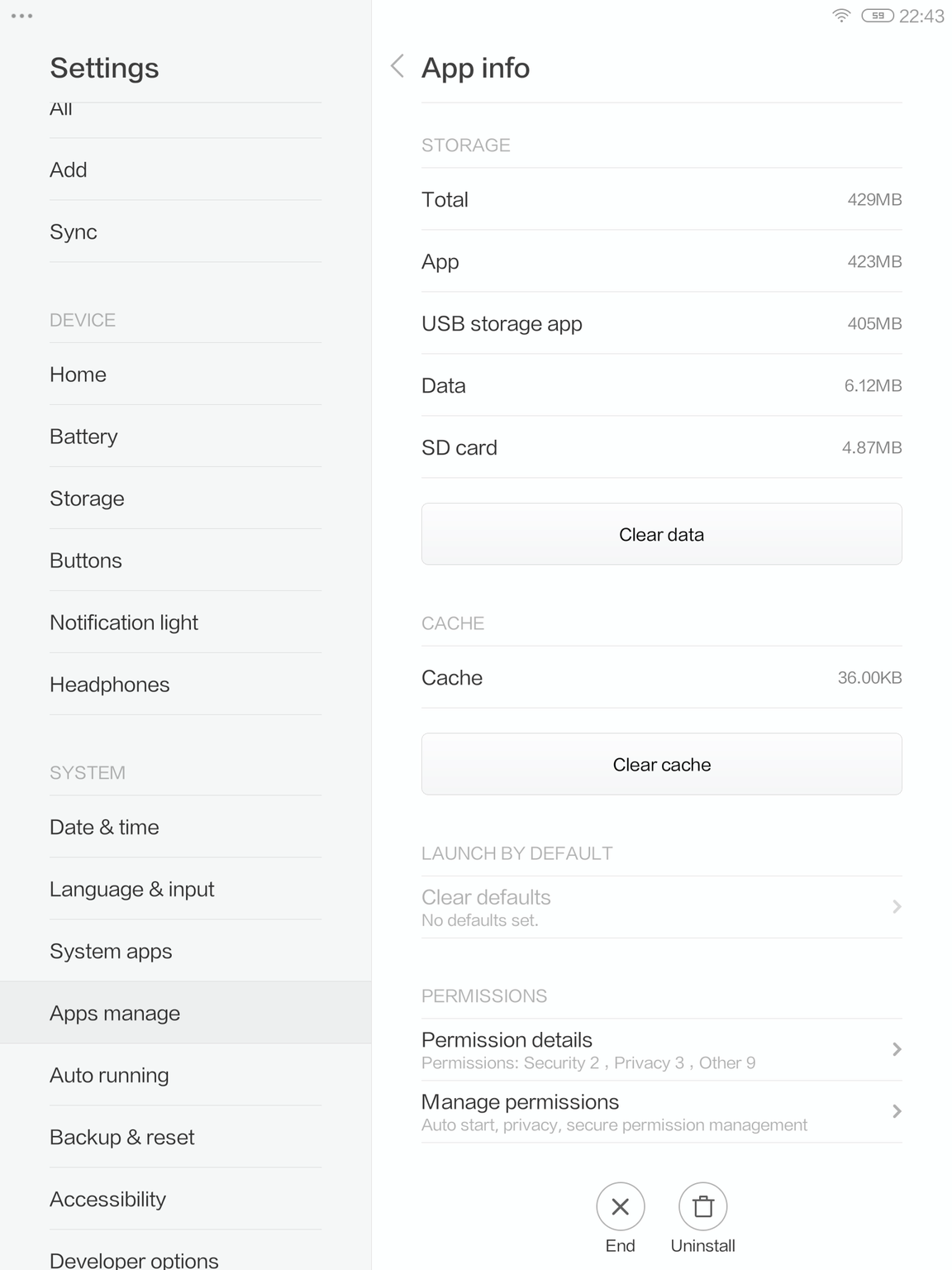
Task: Open Notification light settings
Action: (124, 622)
